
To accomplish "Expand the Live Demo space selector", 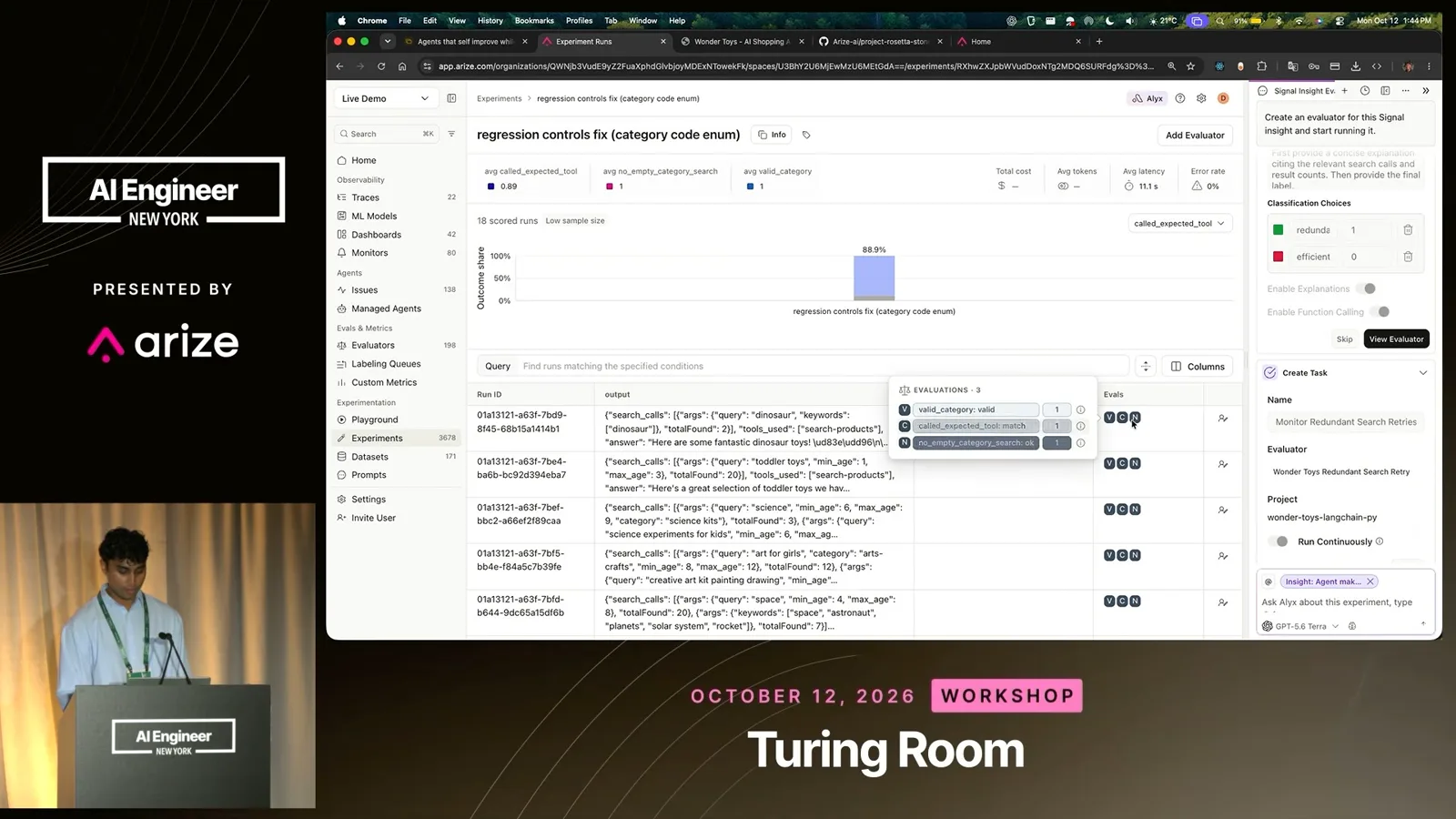I will [385, 98].
